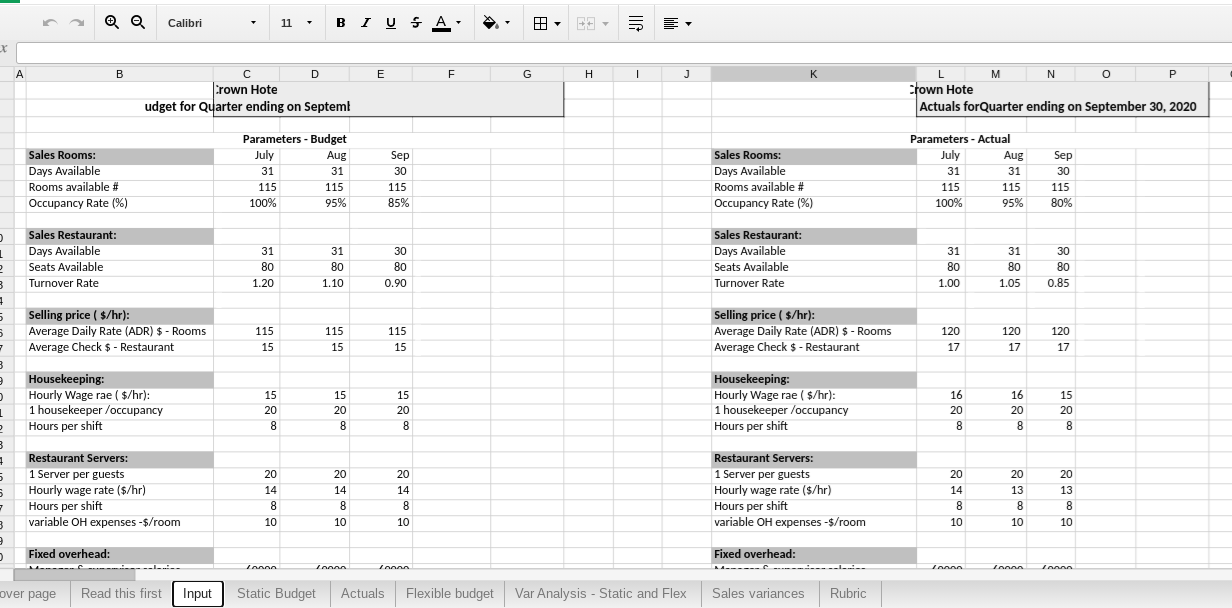Select actual 'Restaurant Servers:' header cell
The width and height of the screenshot is (1232, 608).
pos(813,458)
